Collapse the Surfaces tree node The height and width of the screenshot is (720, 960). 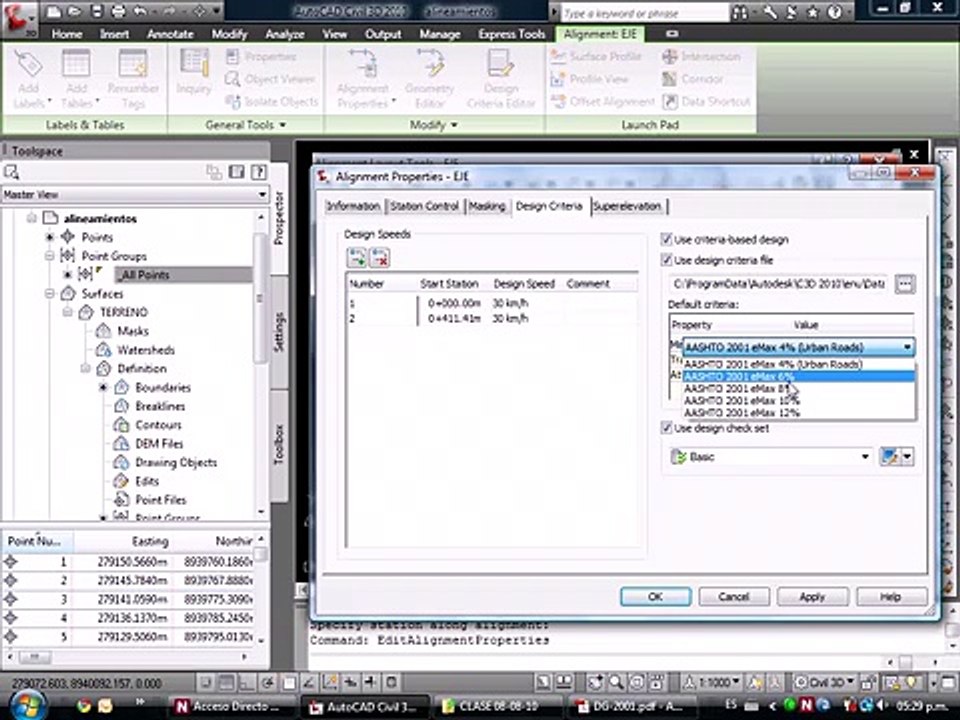point(50,294)
